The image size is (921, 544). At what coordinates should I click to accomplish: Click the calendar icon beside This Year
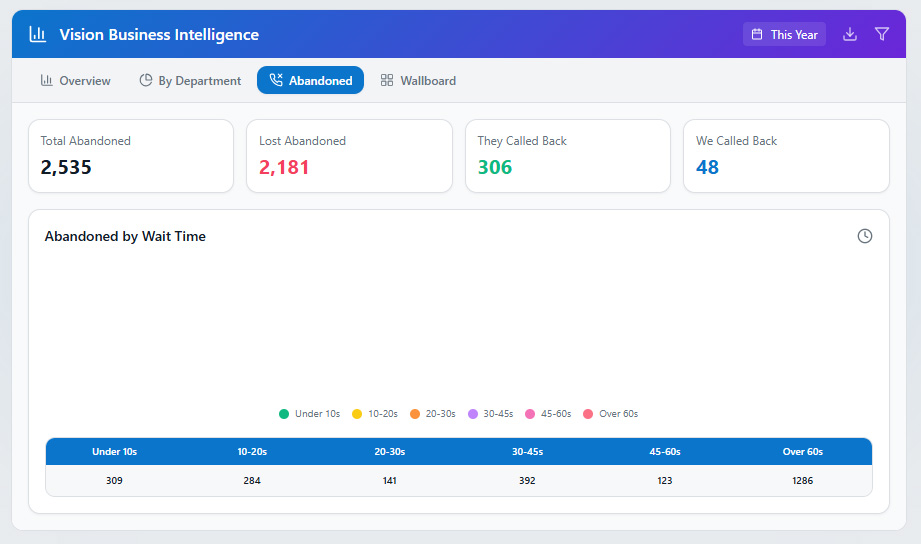pyautogui.click(x=757, y=35)
